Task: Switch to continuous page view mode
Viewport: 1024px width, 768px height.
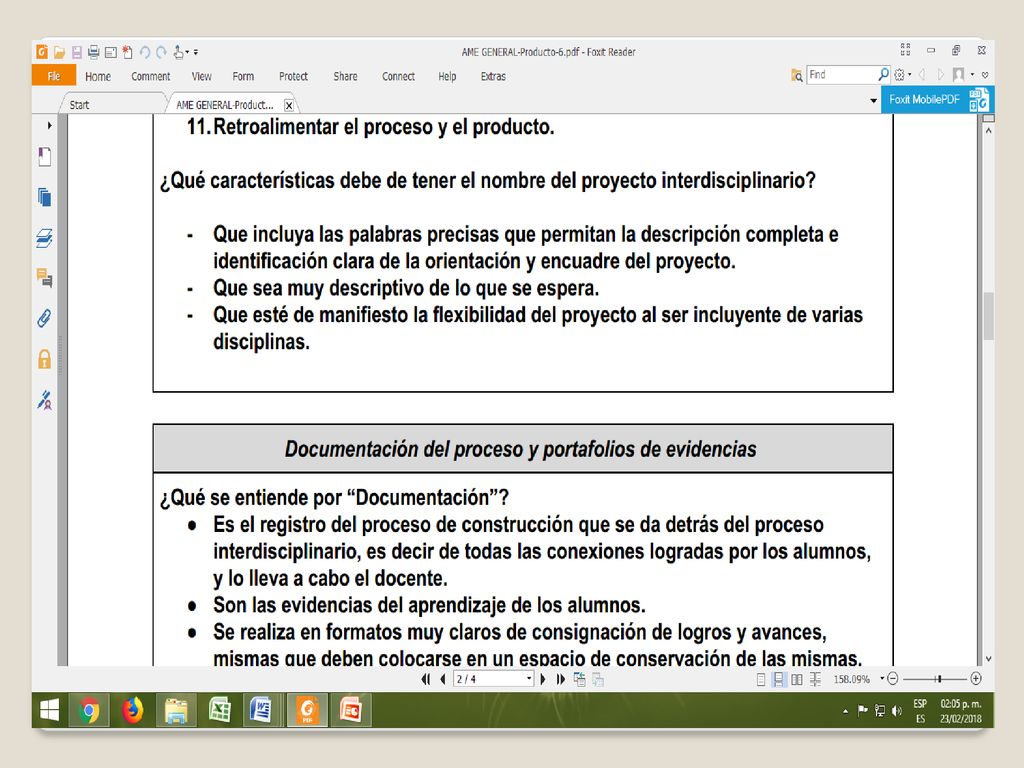Action: pyautogui.click(x=778, y=680)
